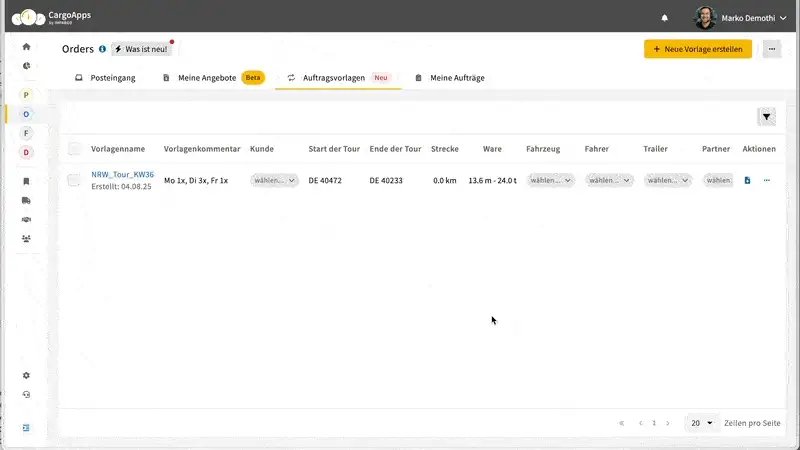Select the F app in sidebar
This screenshot has height=450, width=800.
coord(26,133)
